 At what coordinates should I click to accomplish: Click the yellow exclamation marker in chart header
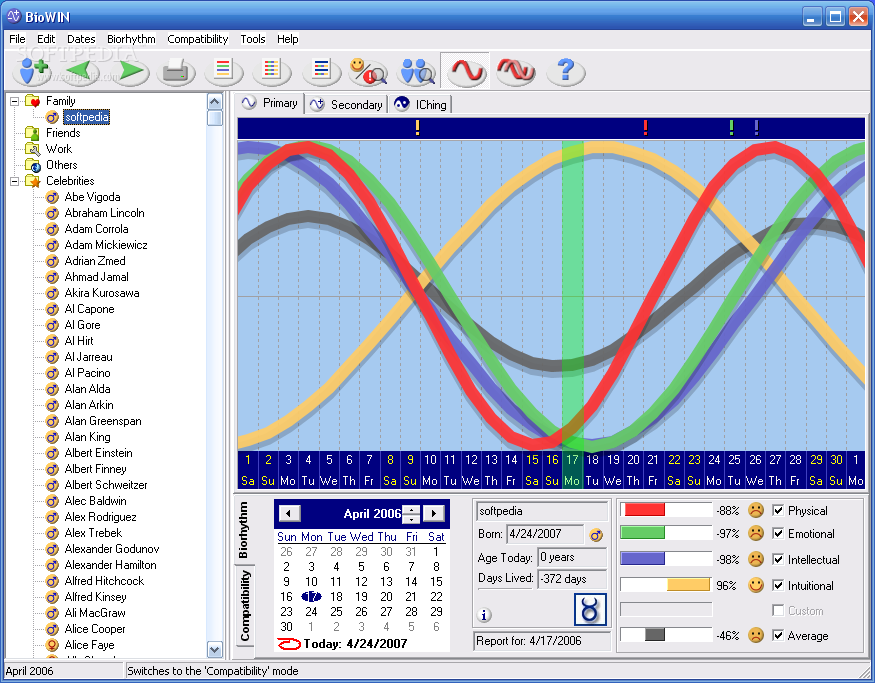(417, 128)
